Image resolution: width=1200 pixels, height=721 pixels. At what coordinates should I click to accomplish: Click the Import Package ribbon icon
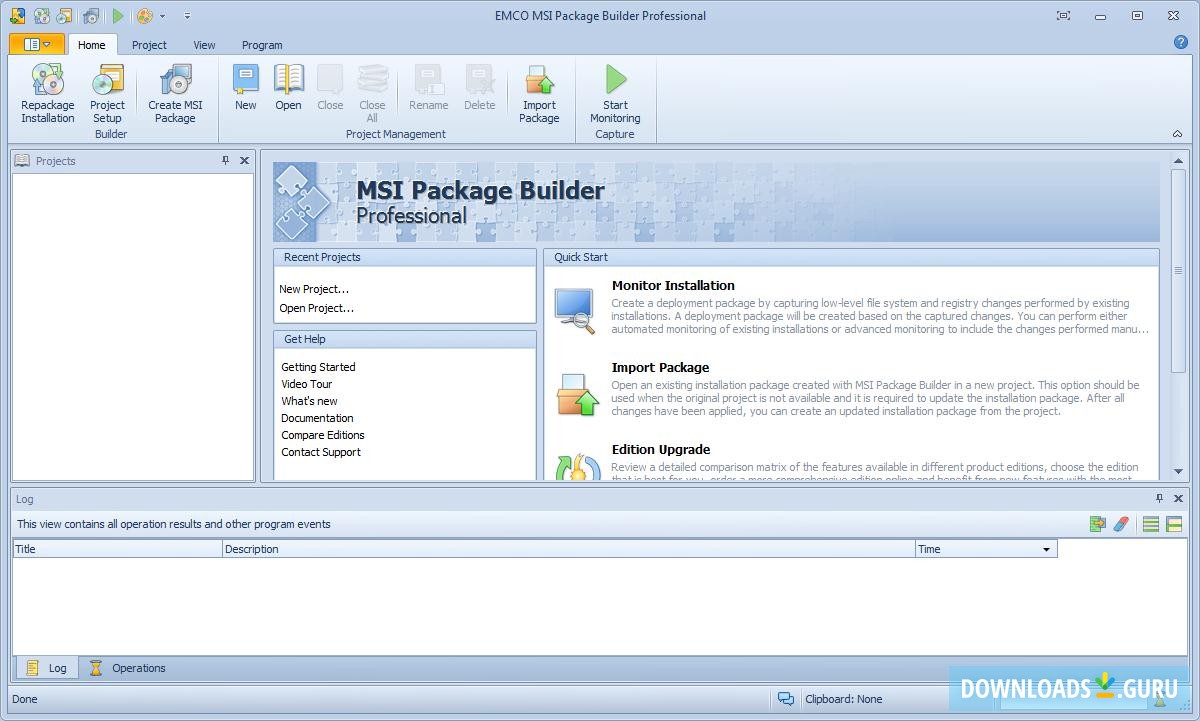tap(539, 95)
